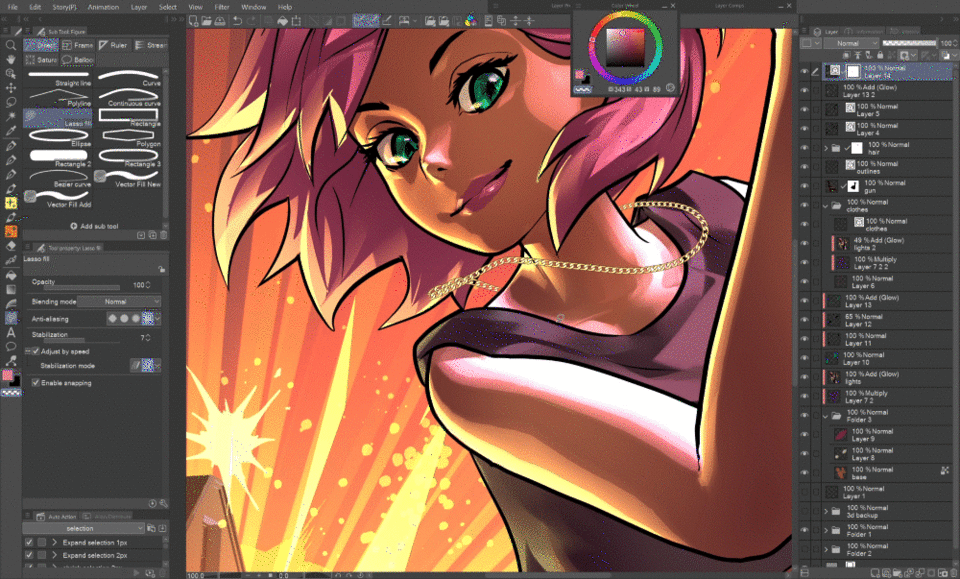
Task: Open the Filter menu
Action: click(x=222, y=7)
